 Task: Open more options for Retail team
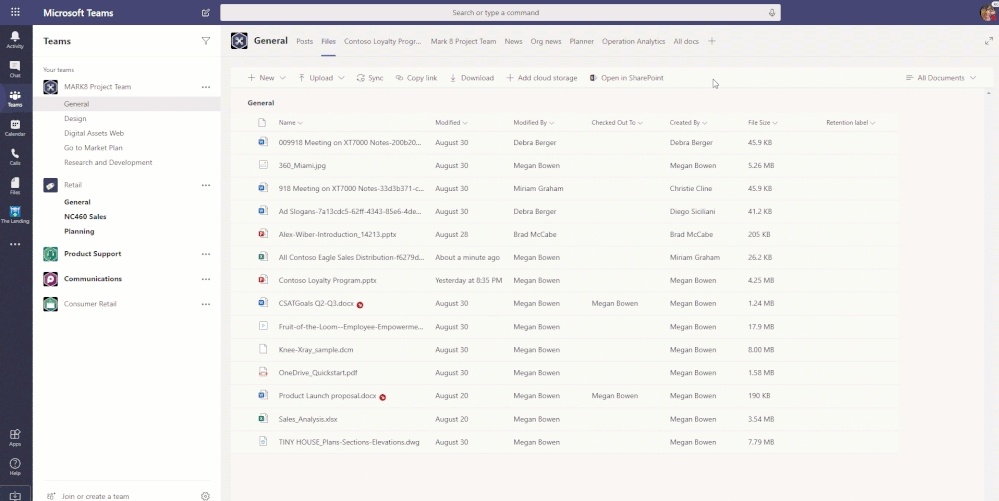[206, 185]
